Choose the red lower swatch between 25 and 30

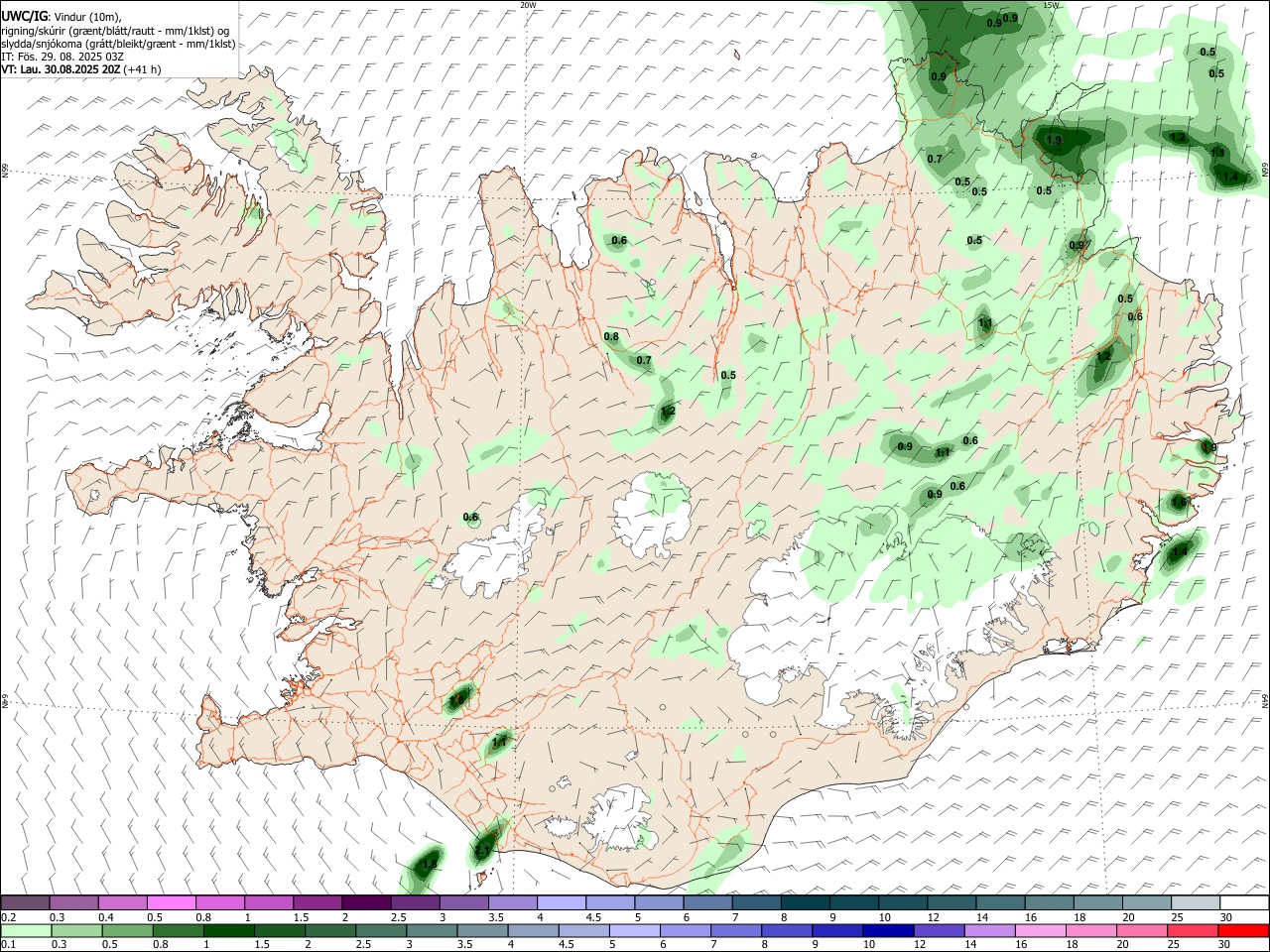click(x=1192, y=930)
